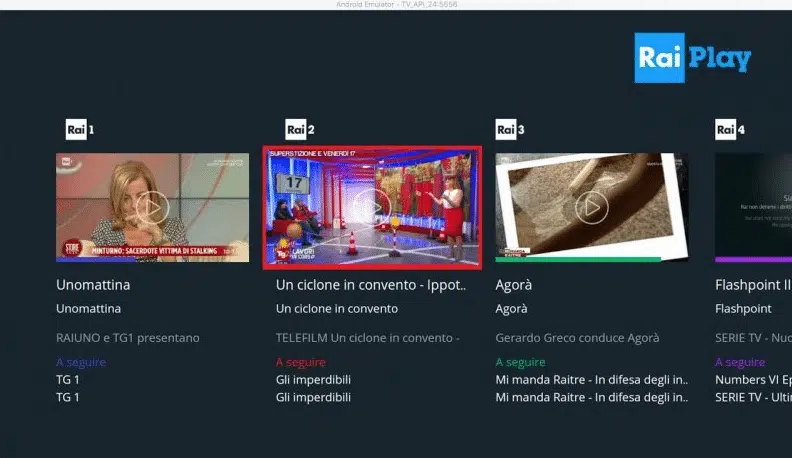792x458 pixels.
Task: Click purple 'A seguire' under Rai 4
Action: [x=740, y=362]
